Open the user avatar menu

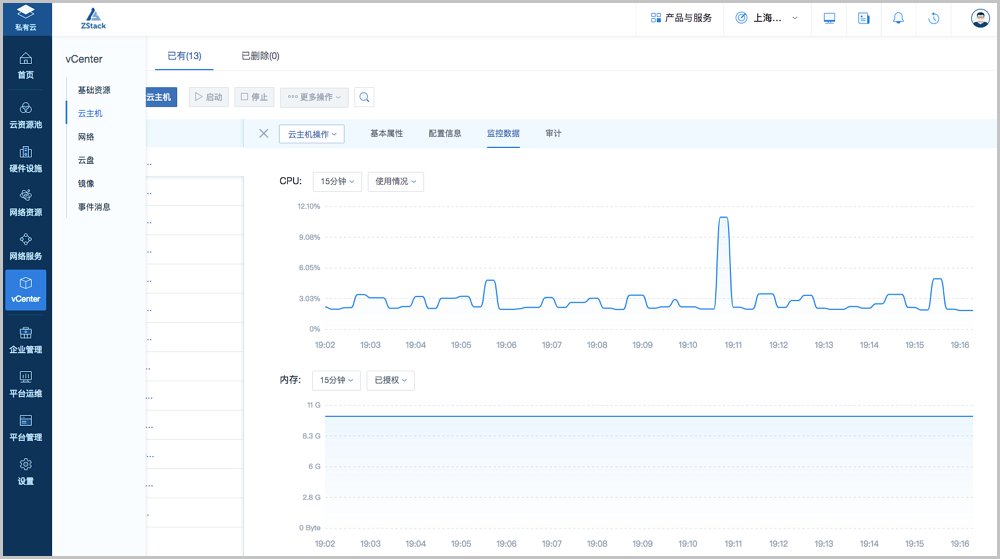(x=980, y=18)
